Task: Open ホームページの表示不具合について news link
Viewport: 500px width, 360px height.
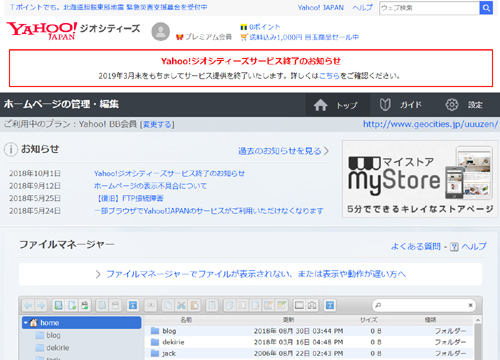Action: 150,186
